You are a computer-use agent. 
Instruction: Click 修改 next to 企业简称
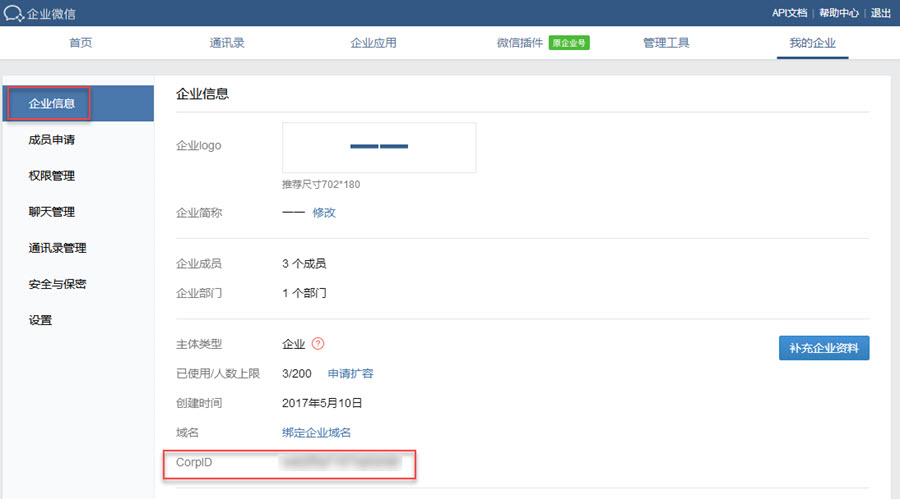click(324, 212)
